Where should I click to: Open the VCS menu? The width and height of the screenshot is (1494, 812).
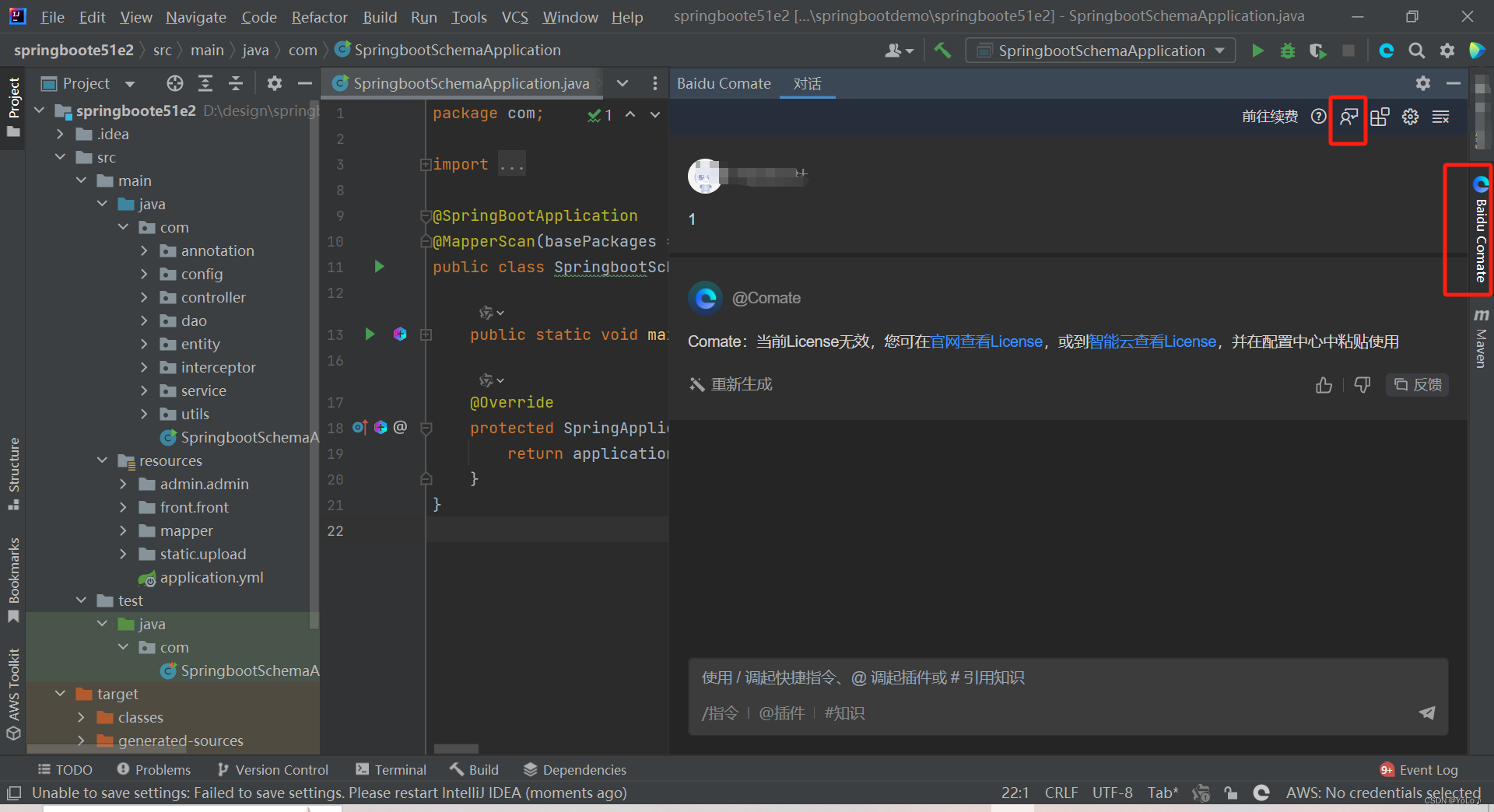pos(514,17)
